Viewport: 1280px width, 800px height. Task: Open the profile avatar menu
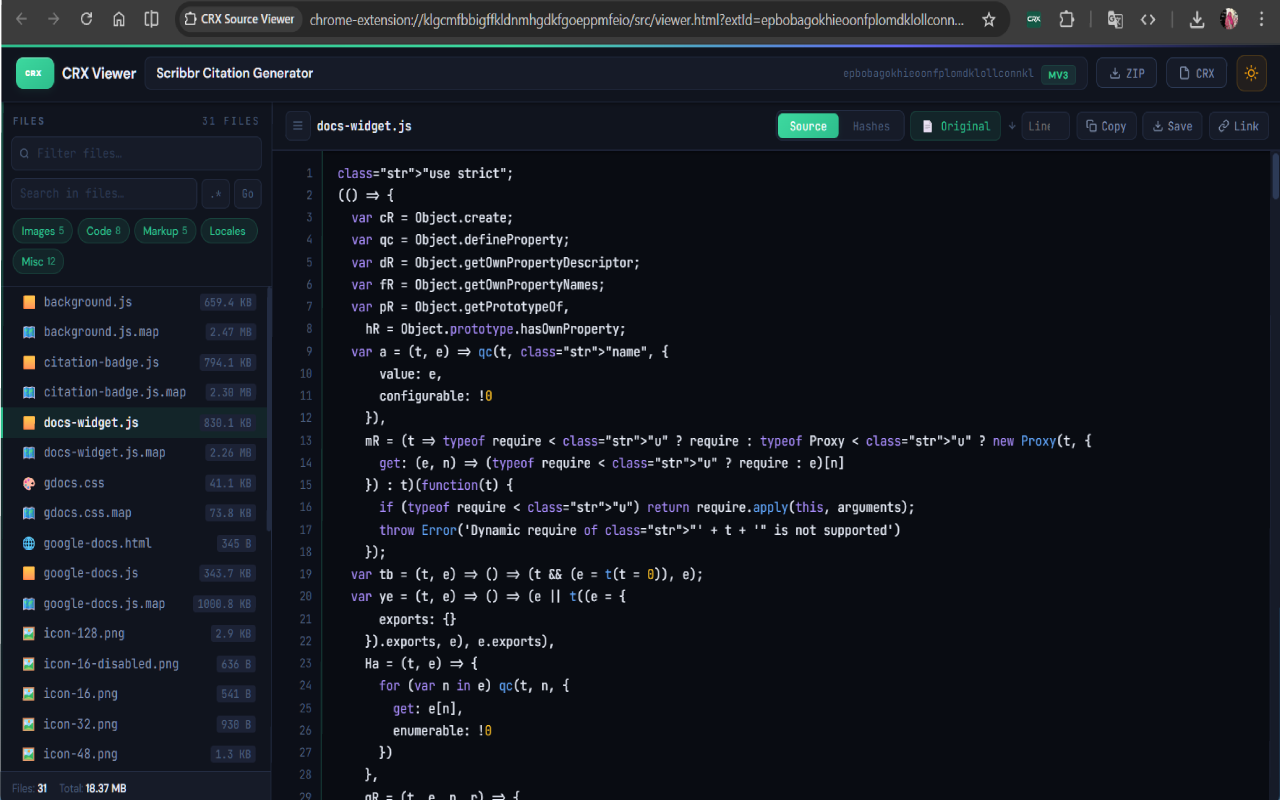tap(1229, 19)
